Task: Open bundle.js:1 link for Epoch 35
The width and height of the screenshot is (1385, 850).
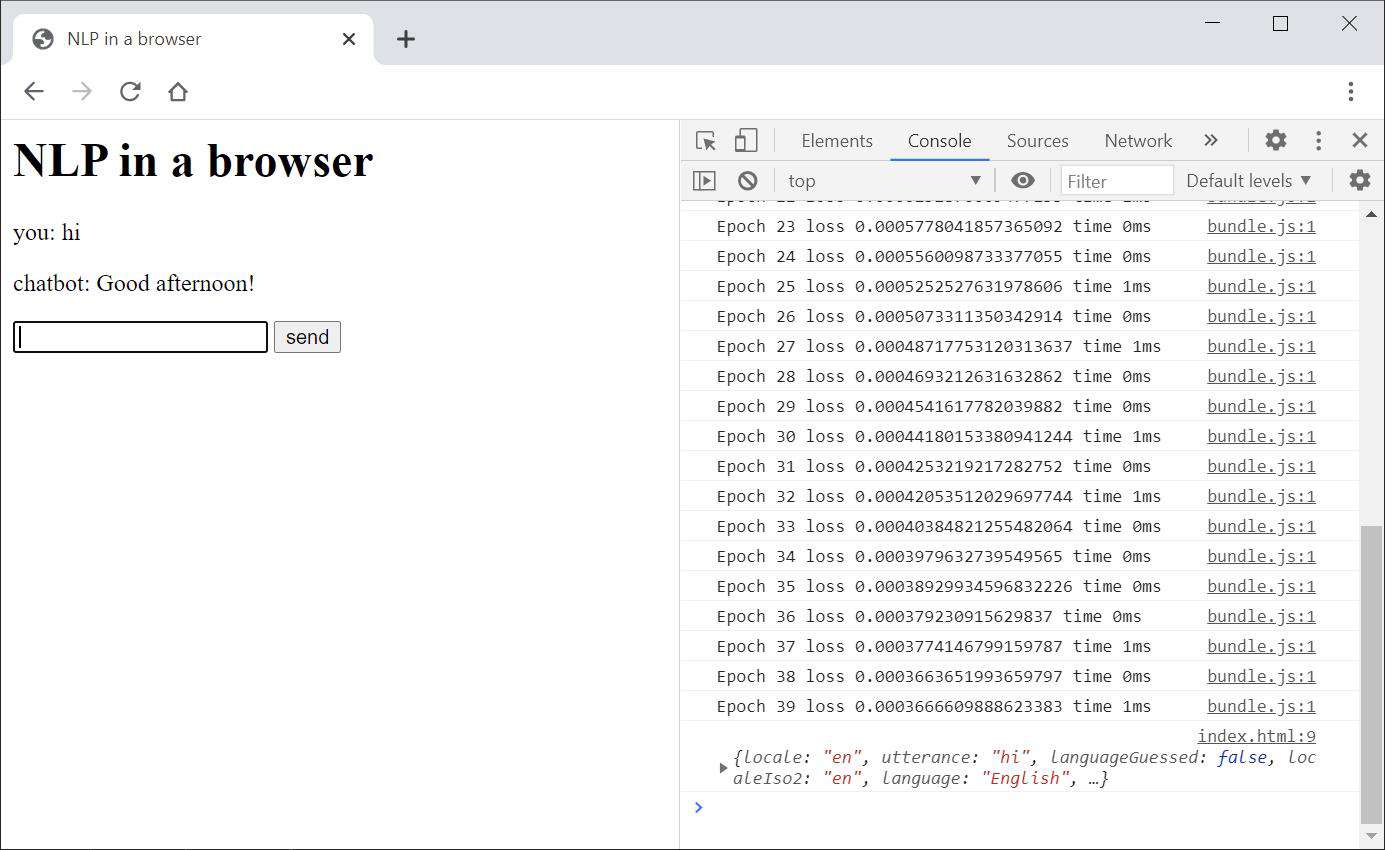Action: (1261, 586)
